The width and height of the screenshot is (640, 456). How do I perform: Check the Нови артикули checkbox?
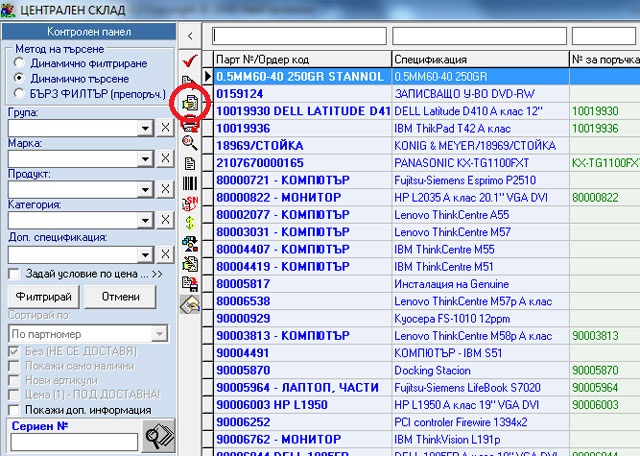tap(14, 380)
